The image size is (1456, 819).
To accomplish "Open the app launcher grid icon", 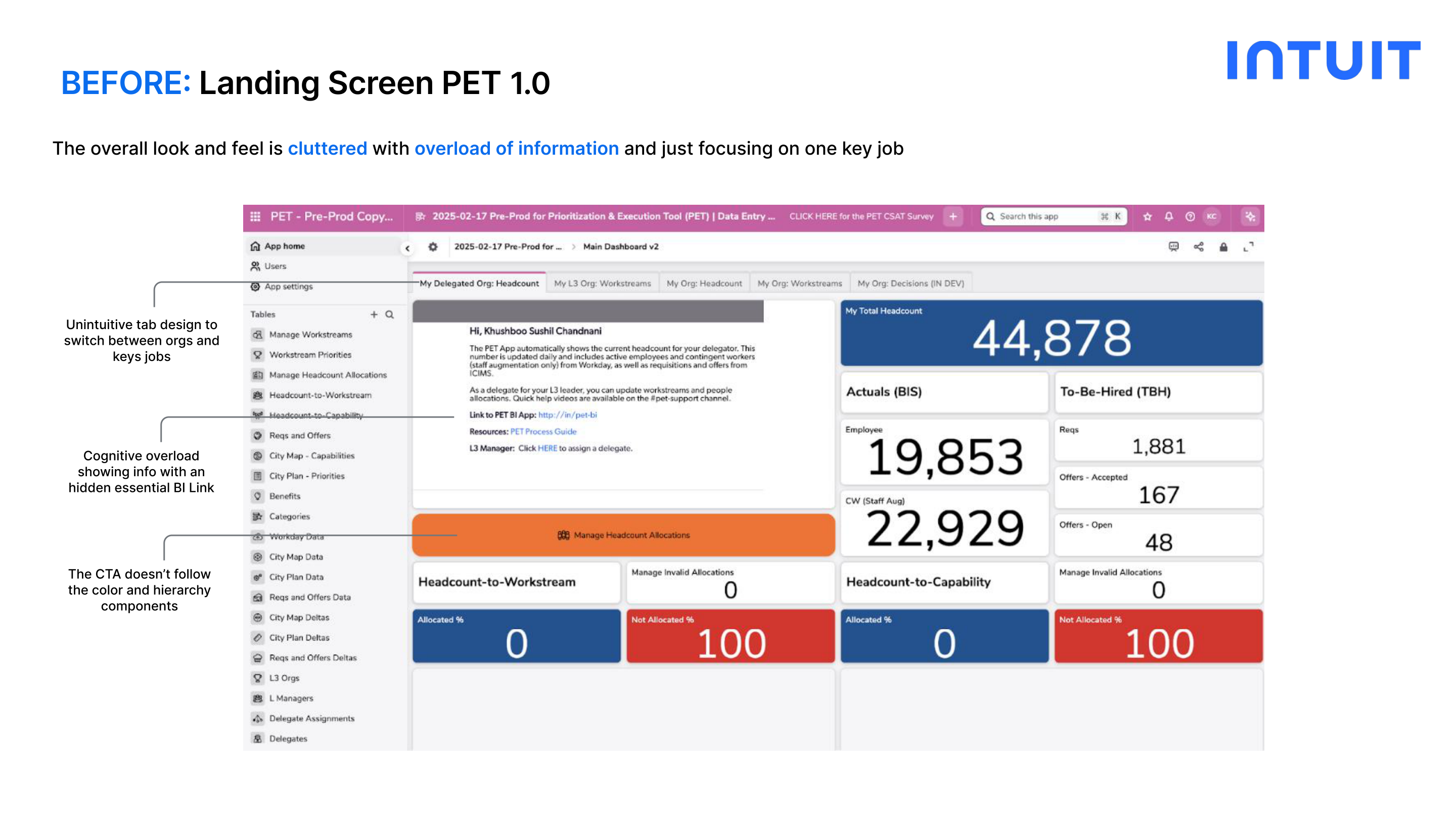I will [255, 216].
